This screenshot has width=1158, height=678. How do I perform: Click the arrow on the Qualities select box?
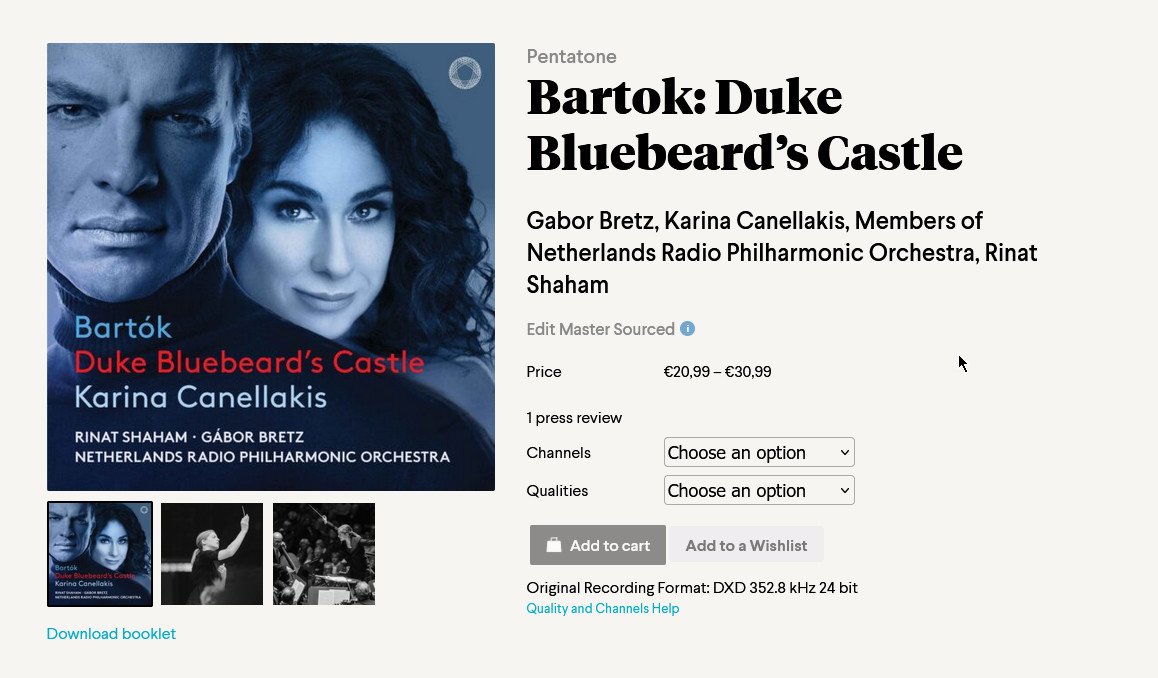[x=844, y=490]
